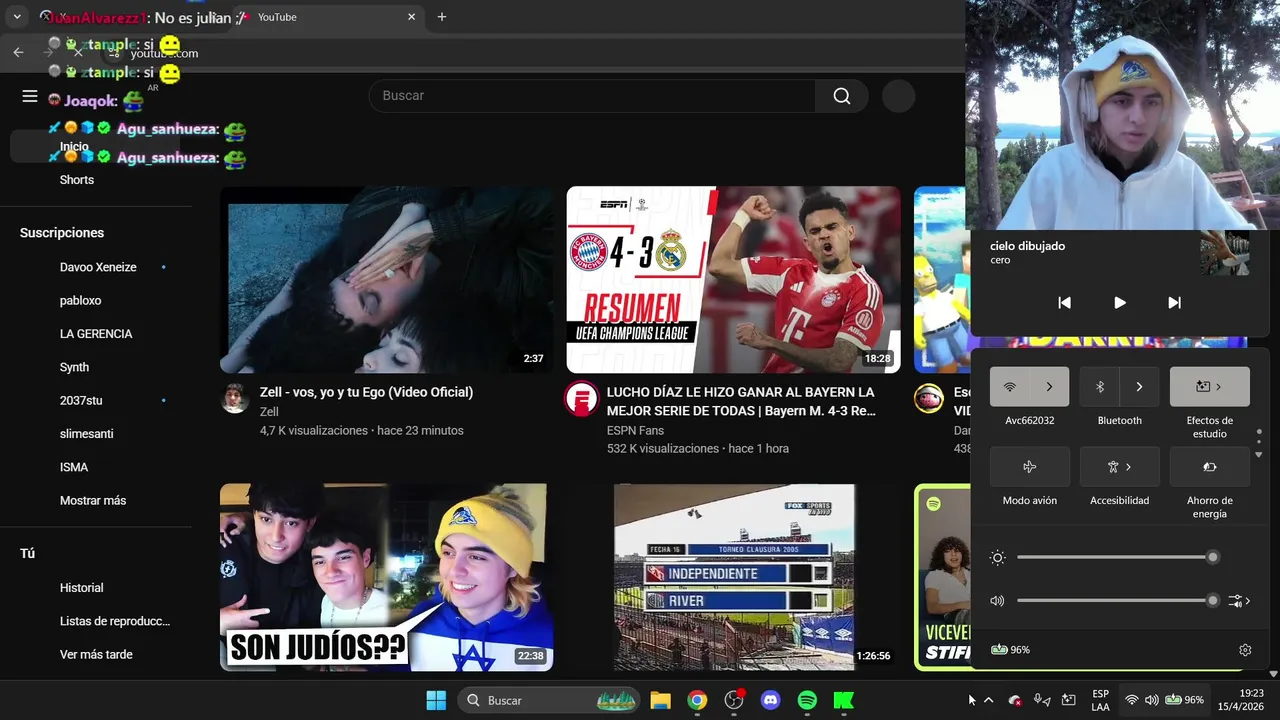This screenshot has width=1280, height=720.
Task: Open quick settings gear icon
Action: tap(1245, 650)
